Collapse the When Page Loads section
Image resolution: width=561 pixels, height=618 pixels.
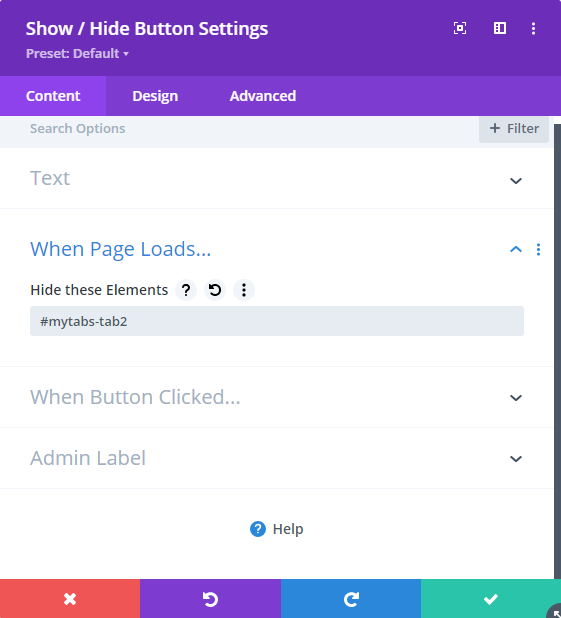(516, 249)
